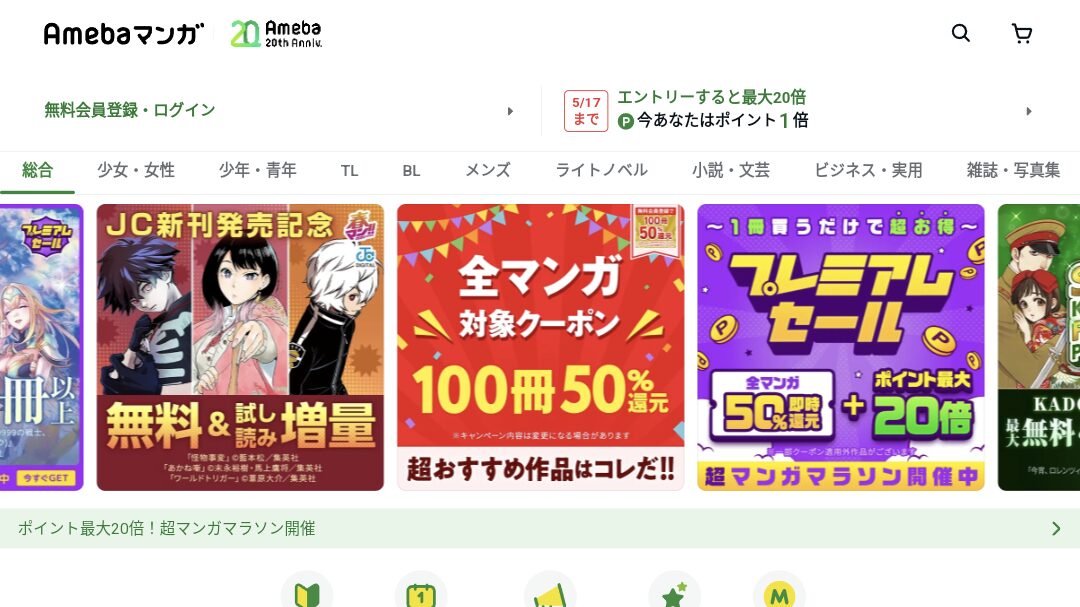Viewport: 1080px width, 607px height.
Task: Expand arrow beside point multiplier entry banner
Action: [x=1029, y=111]
